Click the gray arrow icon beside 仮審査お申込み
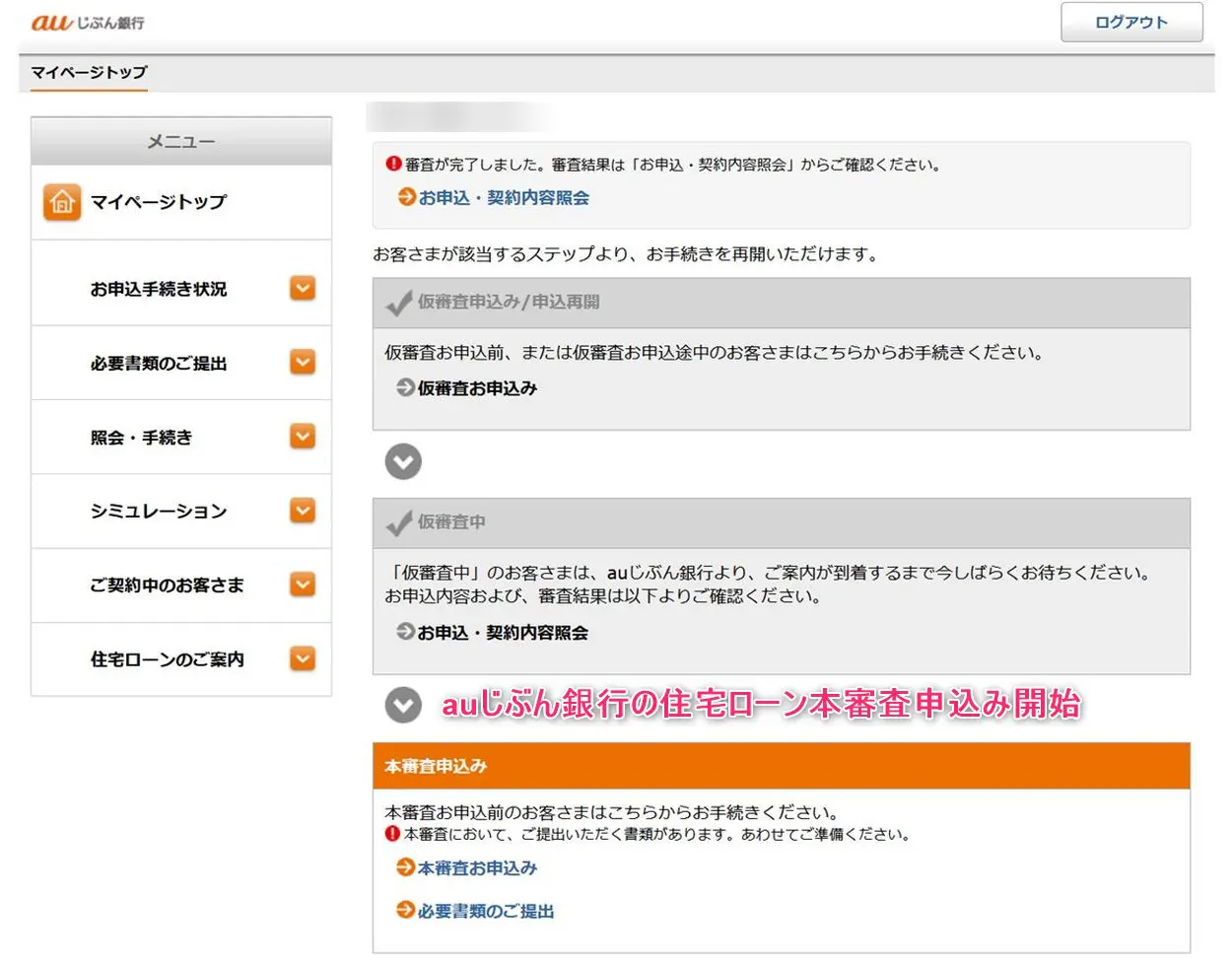Viewport: 1232px width, 964px height. [405, 387]
